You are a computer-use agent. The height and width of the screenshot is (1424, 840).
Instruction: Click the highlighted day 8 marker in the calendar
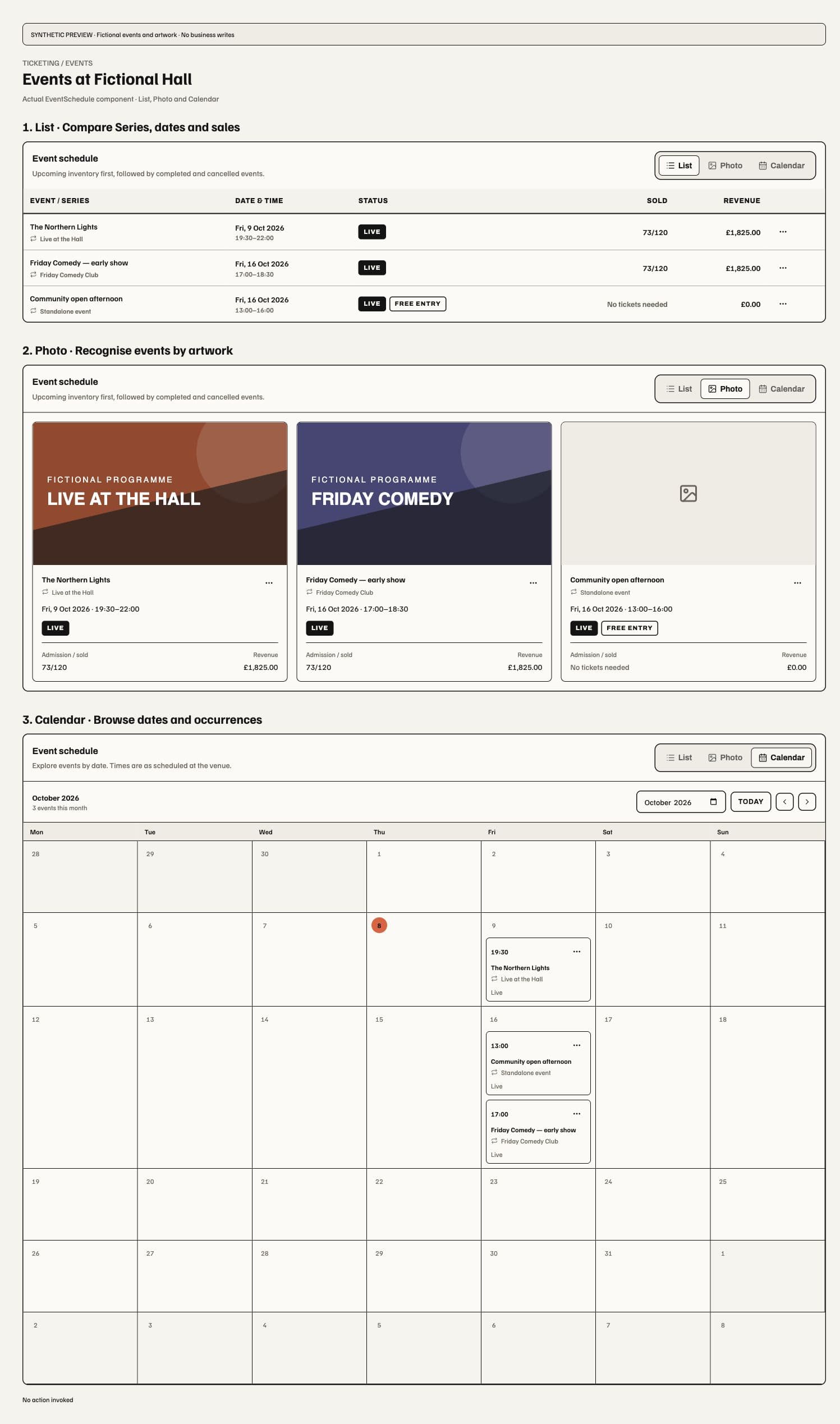379,925
